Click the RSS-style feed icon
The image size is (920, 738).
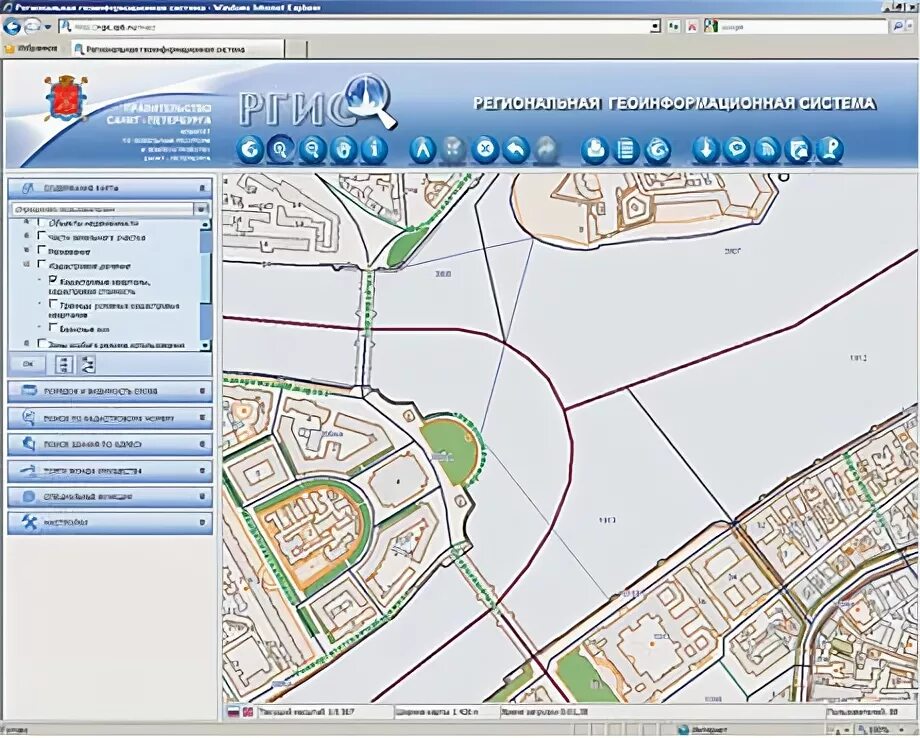click(x=767, y=149)
